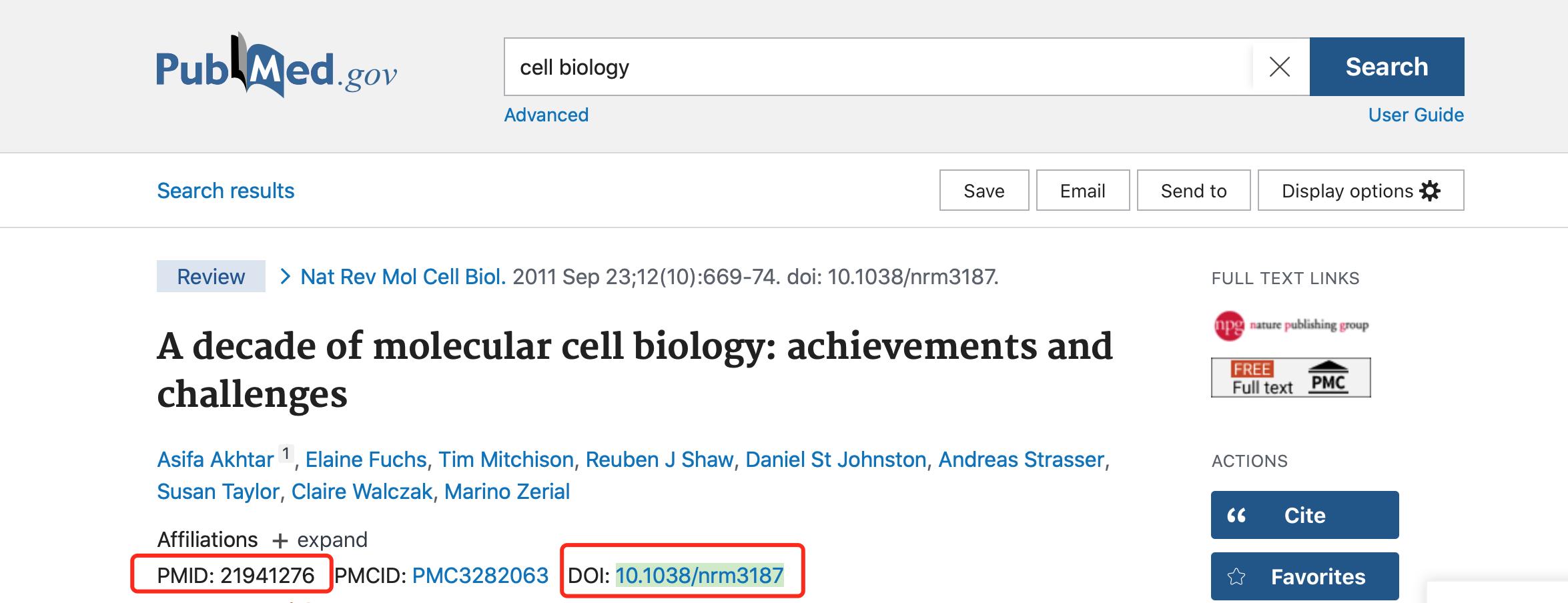This screenshot has width=1568, height=603.
Task: Click the quotation mark Cite icon
Action: click(1236, 515)
